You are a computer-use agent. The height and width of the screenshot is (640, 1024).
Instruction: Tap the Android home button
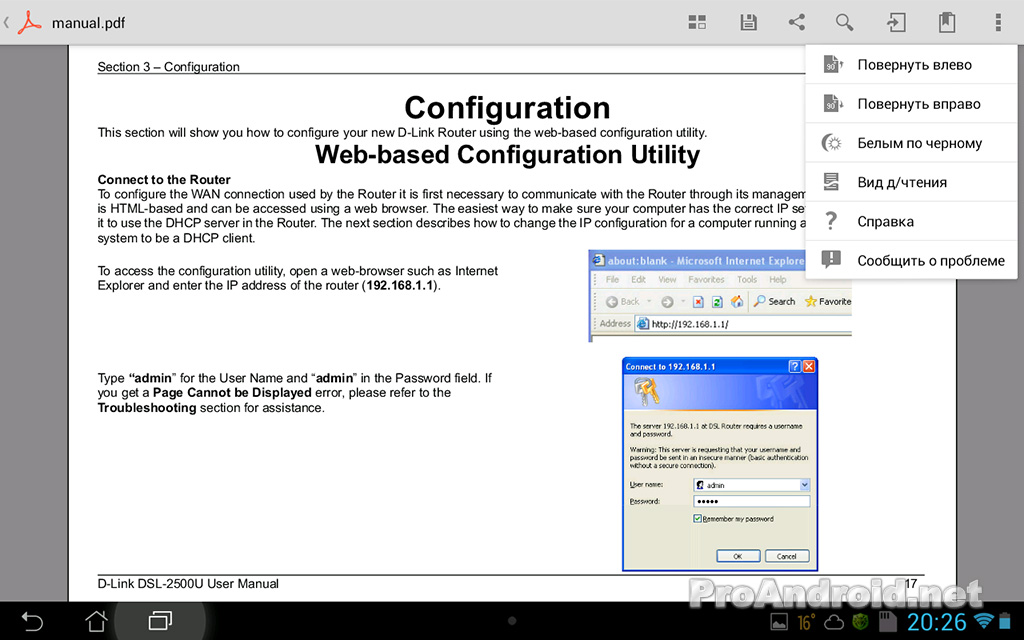[96, 621]
